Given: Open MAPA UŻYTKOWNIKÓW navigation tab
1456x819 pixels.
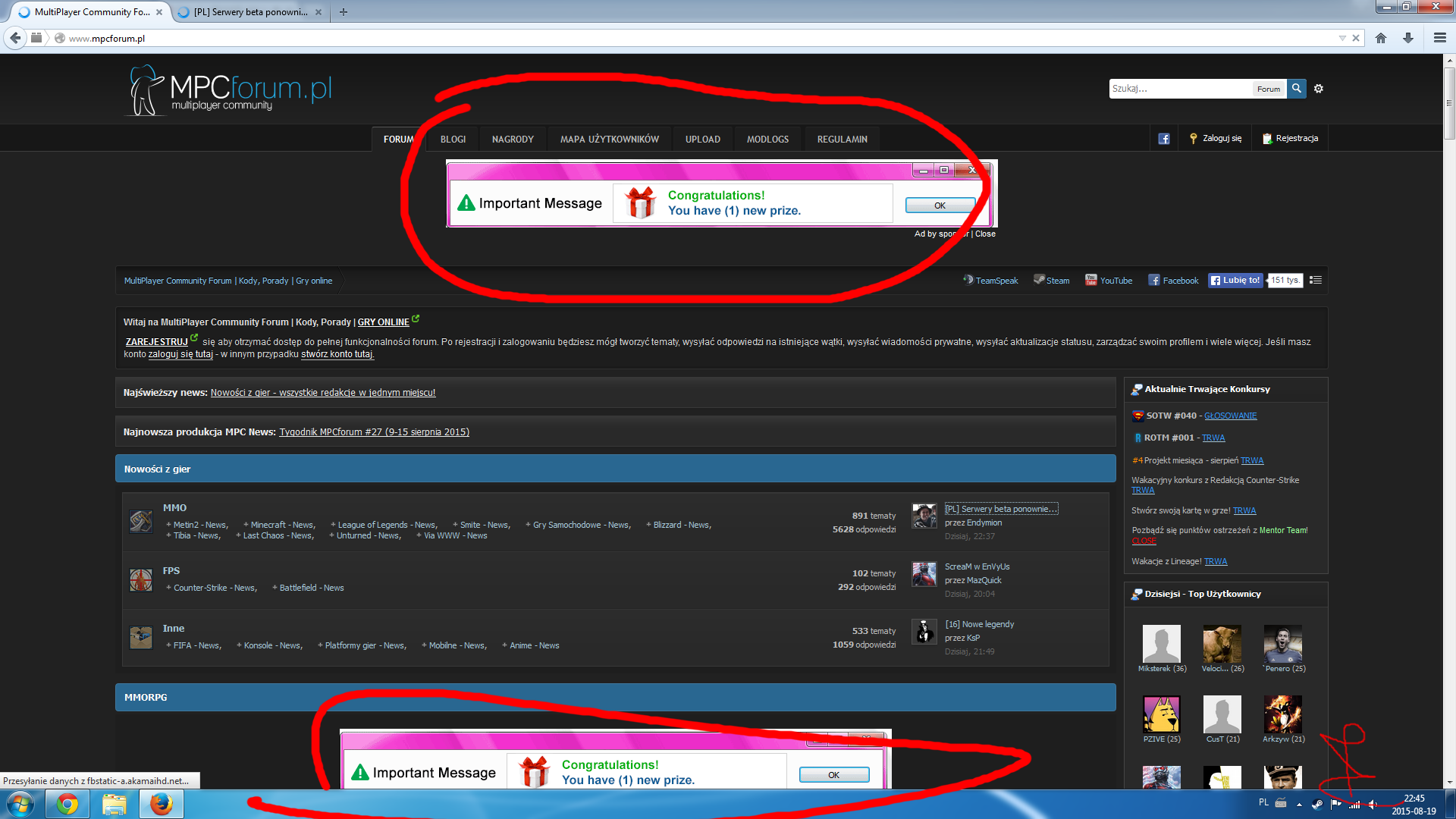Looking at the screenshot, I should tap(610, 140).
